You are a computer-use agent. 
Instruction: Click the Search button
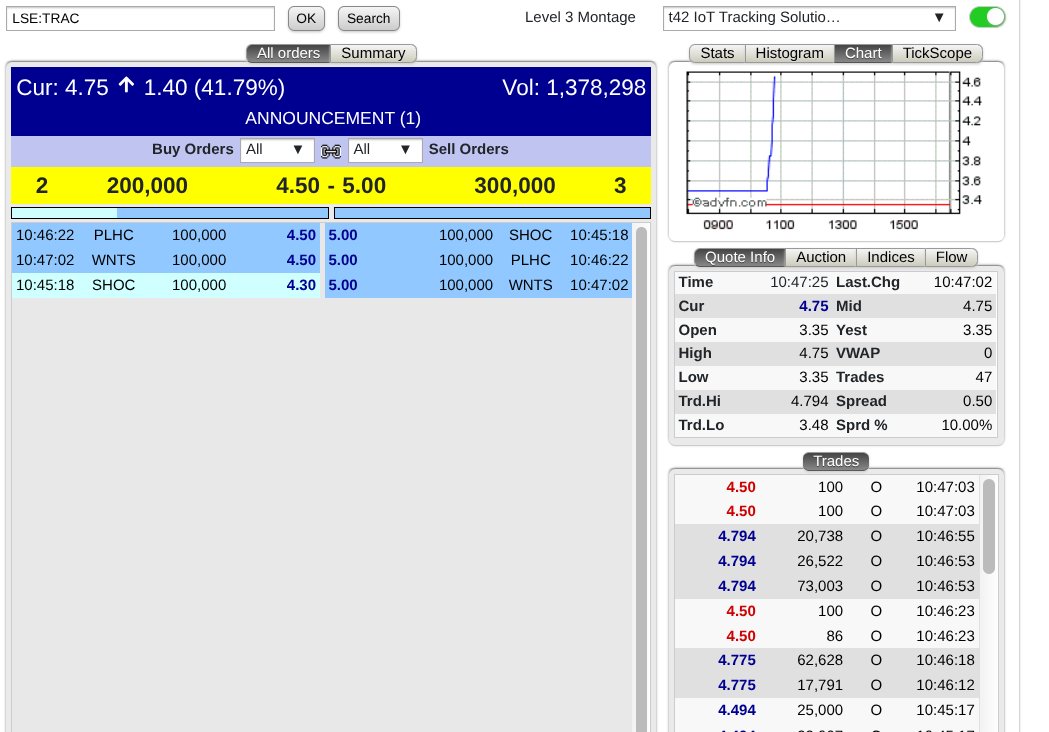click(x=368, y=18)
